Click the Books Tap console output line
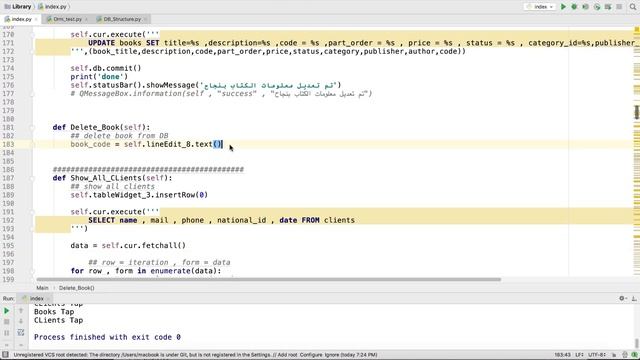640x360 pixels. 54,312
